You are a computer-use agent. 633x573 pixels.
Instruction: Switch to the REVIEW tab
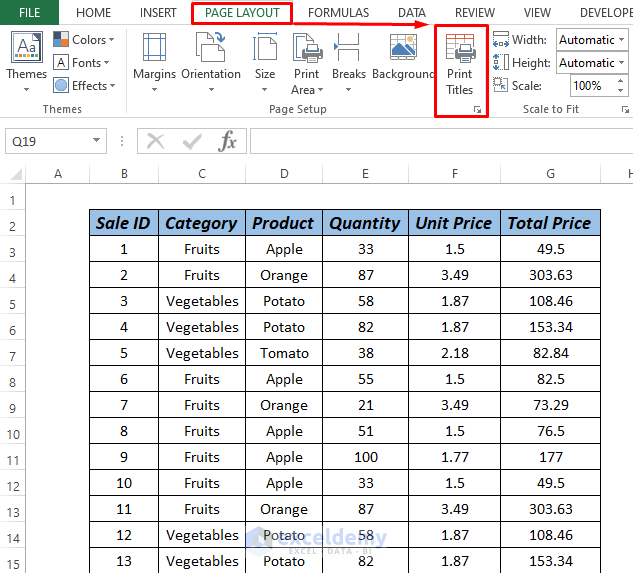tap(475, 13)
